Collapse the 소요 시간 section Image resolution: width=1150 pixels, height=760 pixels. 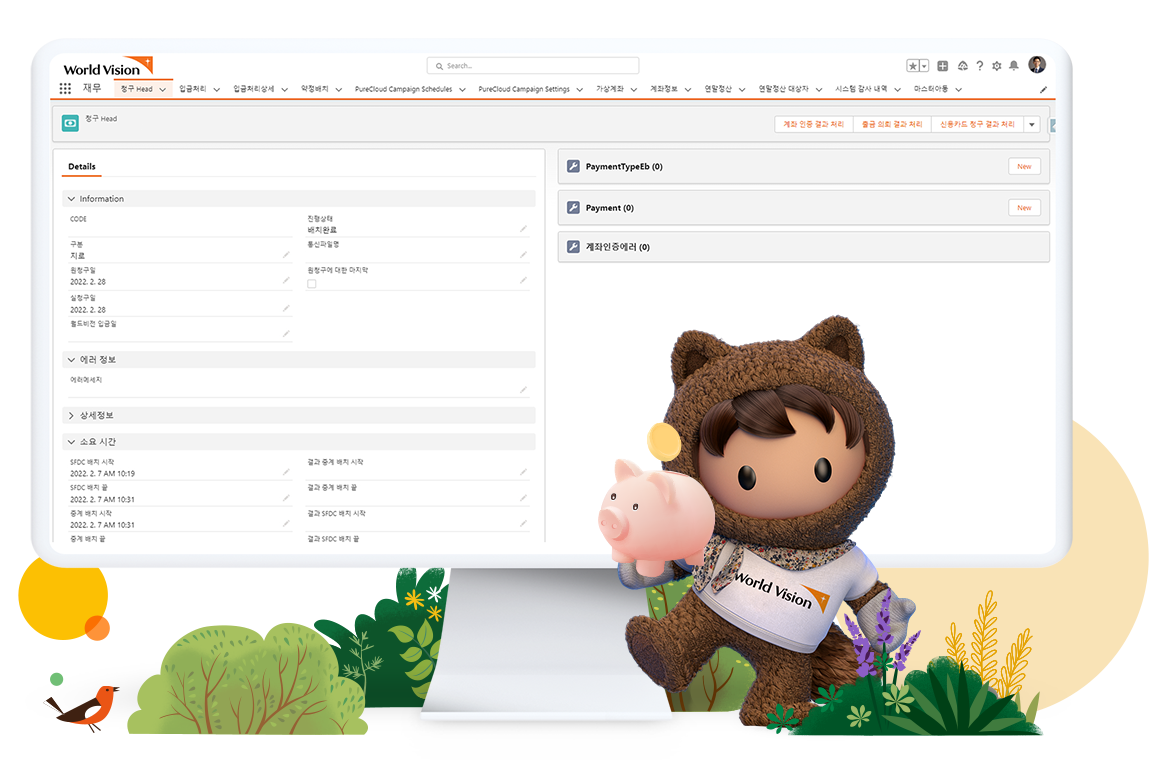71,442
